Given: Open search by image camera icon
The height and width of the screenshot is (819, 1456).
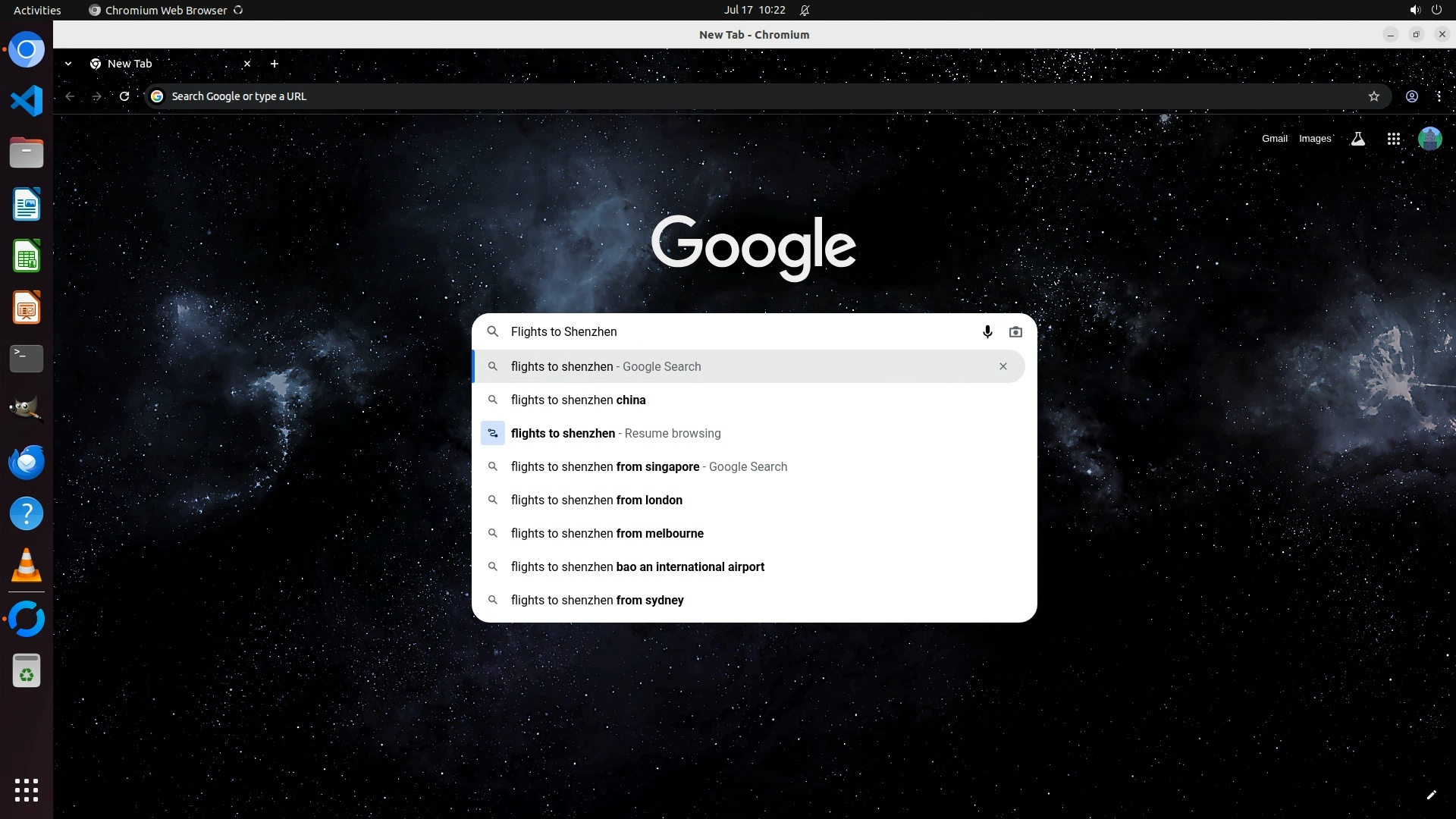Looking at the screenshot, I should pos(1015,332).
